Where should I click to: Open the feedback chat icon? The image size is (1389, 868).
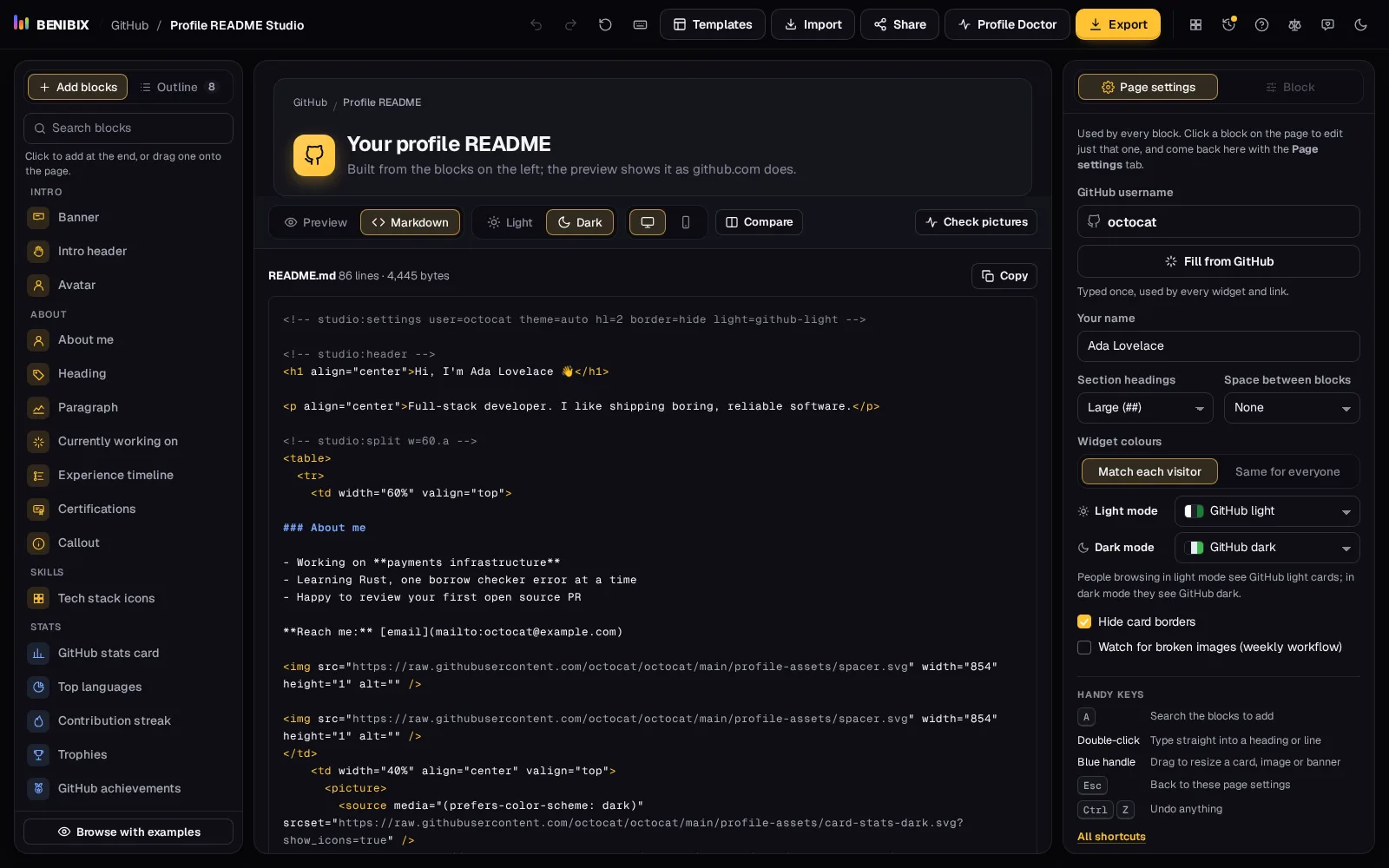(x=1327, y=25)
